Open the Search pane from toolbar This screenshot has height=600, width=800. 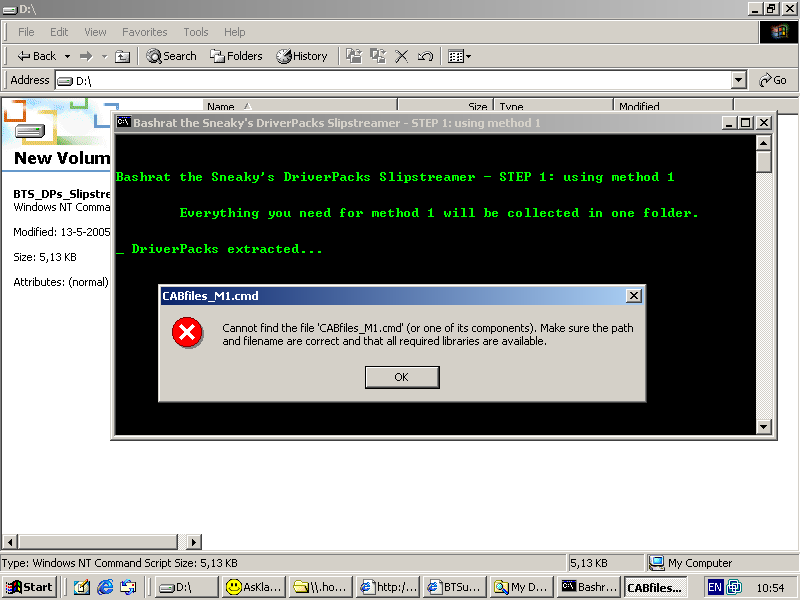(171, 56)
